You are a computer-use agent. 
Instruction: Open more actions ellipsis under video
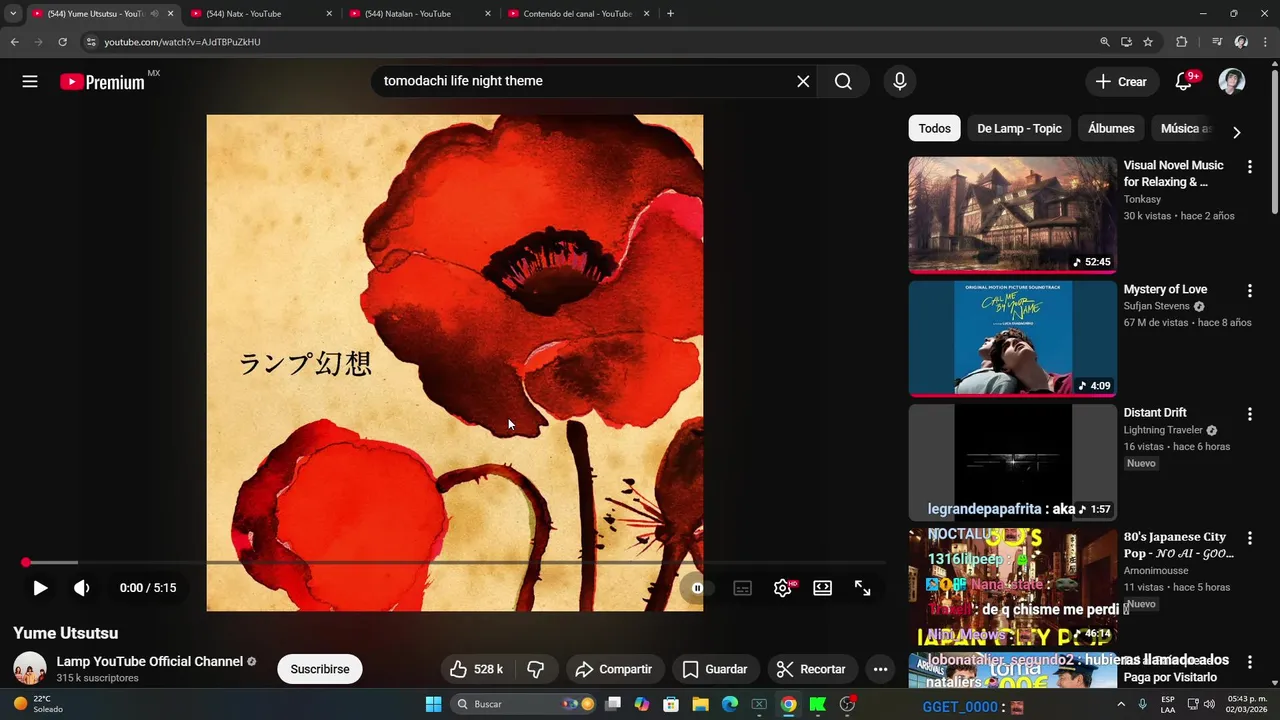[880, 669]
